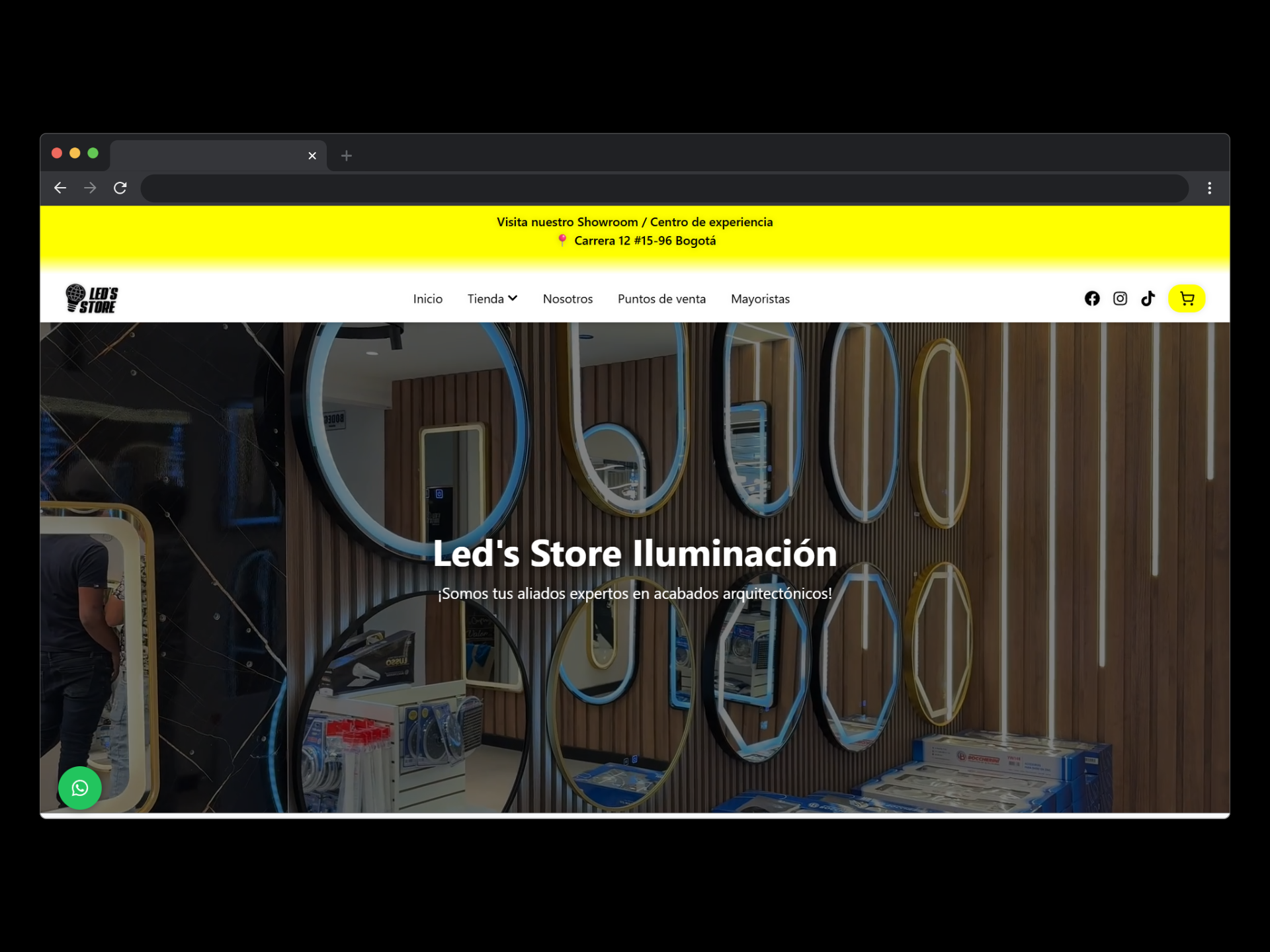Click the browser forward arrow

pyautogui.click(x=90, y=188)
